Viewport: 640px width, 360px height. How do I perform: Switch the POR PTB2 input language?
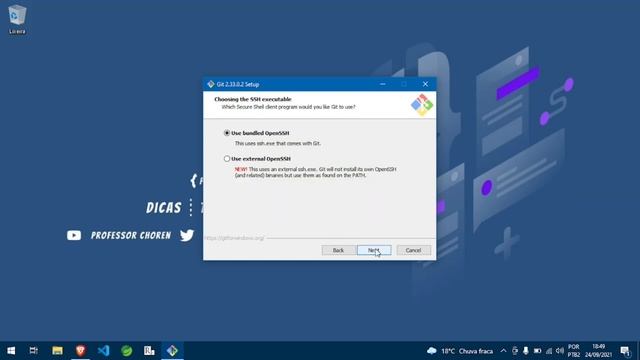click(x=573, y=351)
